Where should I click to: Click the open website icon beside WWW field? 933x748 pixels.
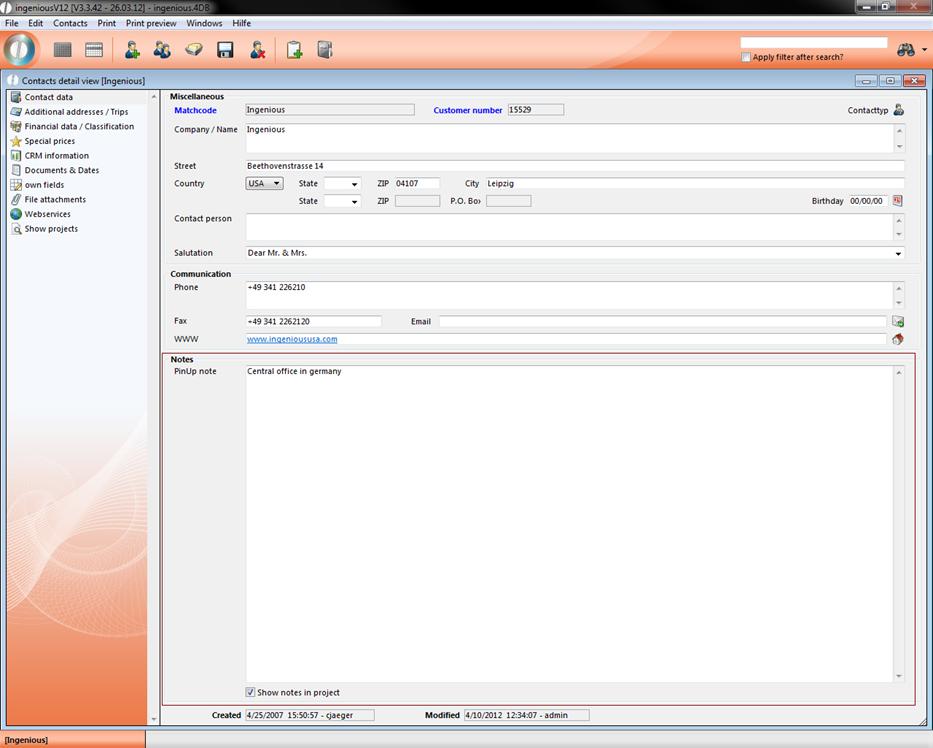[x=897, y=339]
